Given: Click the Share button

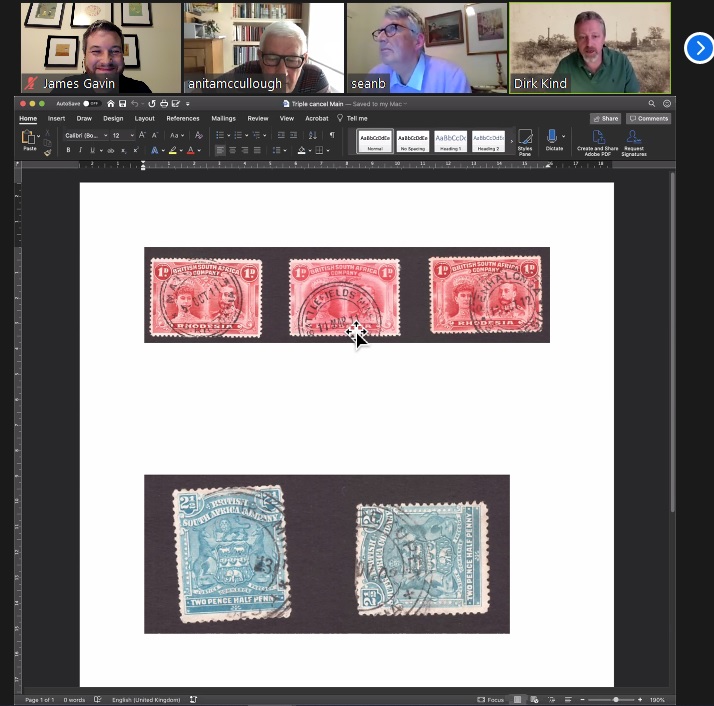Looking at the screenshot, I should (606, 118).
